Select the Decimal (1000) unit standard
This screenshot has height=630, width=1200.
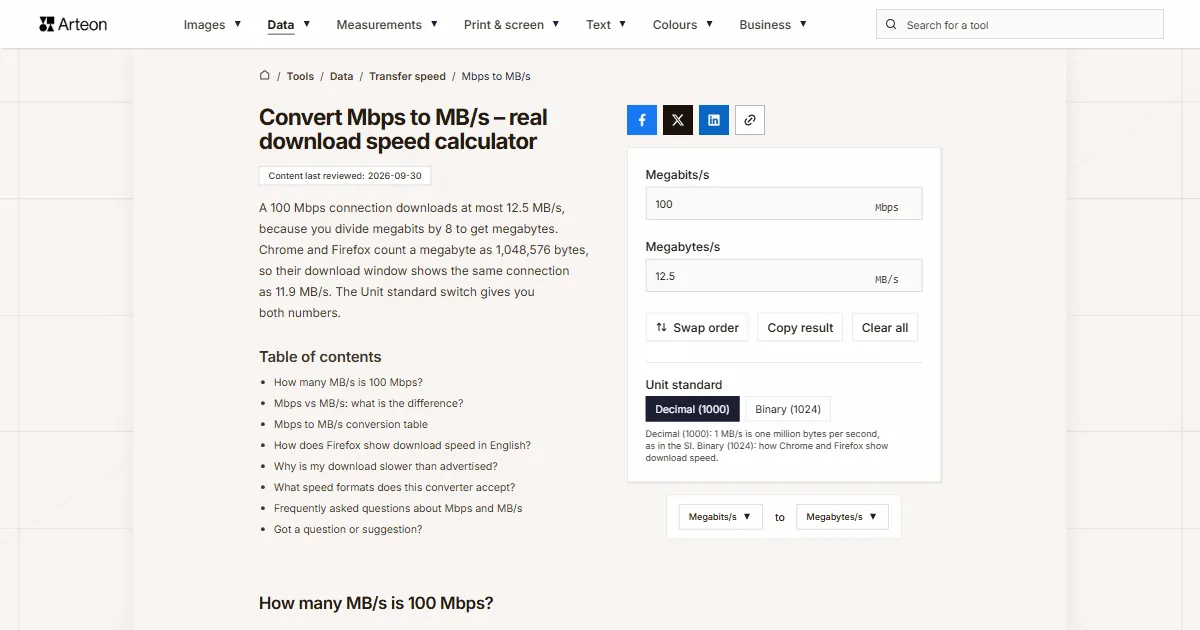pyautogui.click(x=692, y=409)
